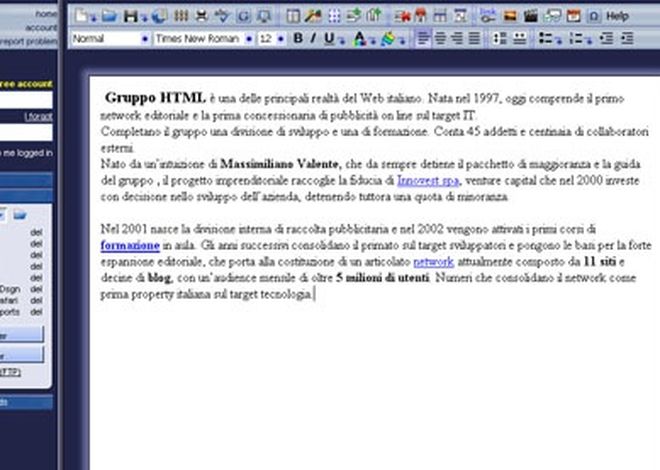The image size is (660, 470).
Task: Toggle italic formatting
Action: coord(313,38)
